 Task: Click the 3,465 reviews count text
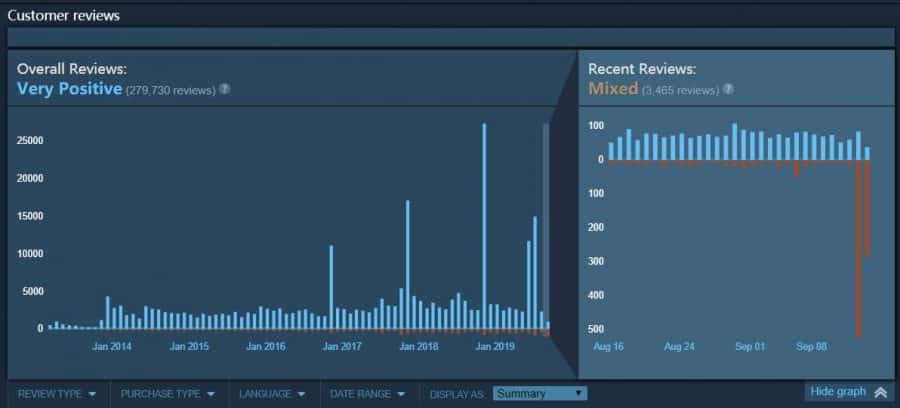680,90
